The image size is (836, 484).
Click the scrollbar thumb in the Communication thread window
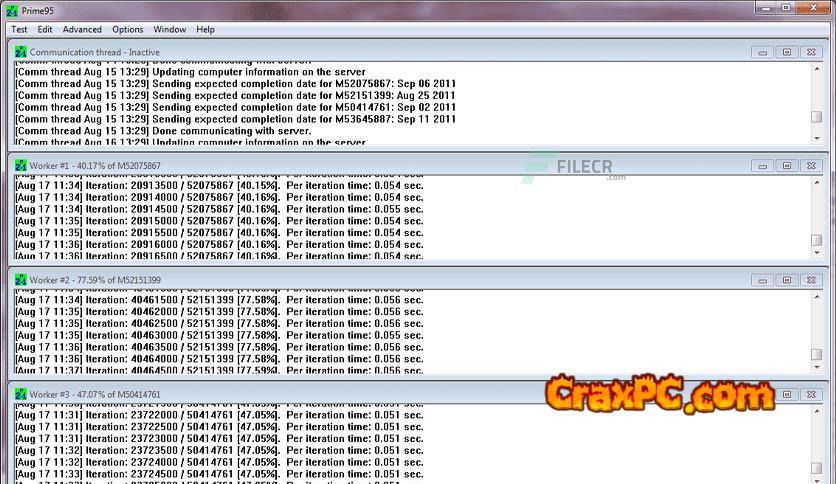[817, 117]
